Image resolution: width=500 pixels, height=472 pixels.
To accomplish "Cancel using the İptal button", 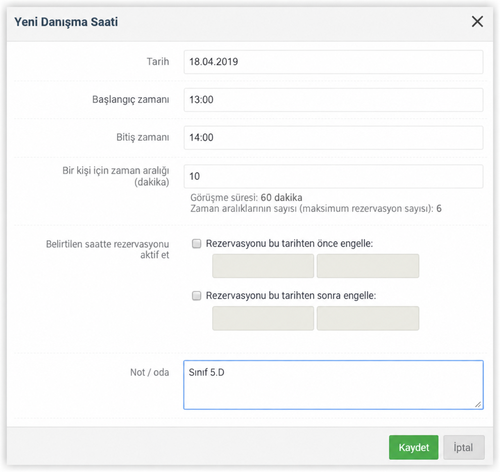I will tap(464, 447).
